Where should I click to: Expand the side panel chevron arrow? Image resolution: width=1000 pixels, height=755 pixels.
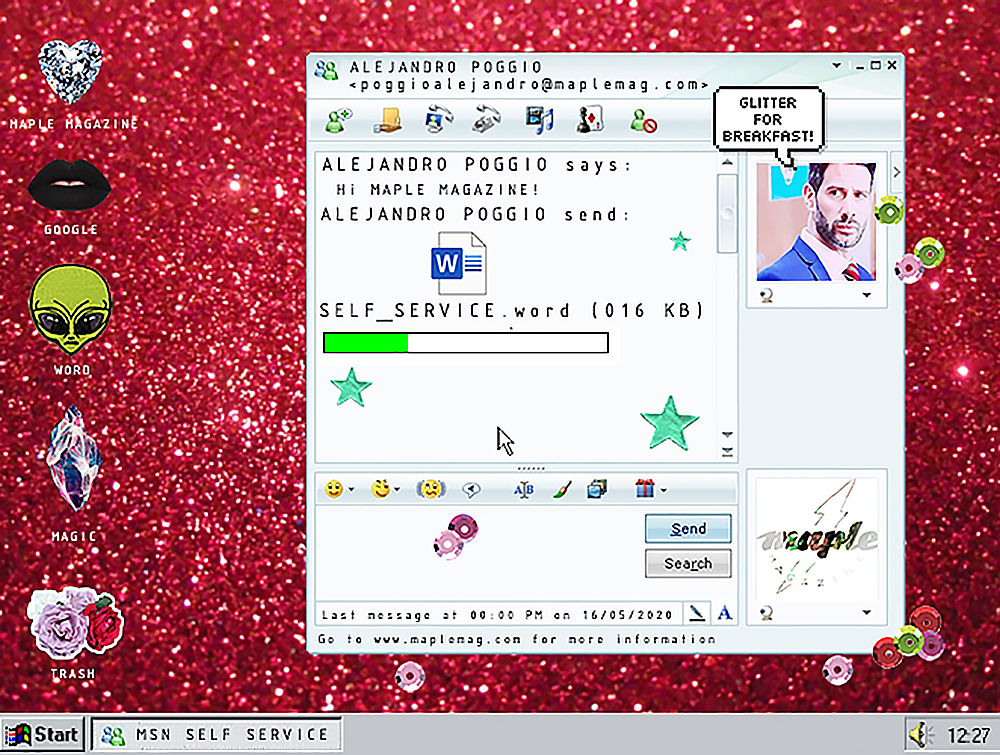[x=897, y=172]
